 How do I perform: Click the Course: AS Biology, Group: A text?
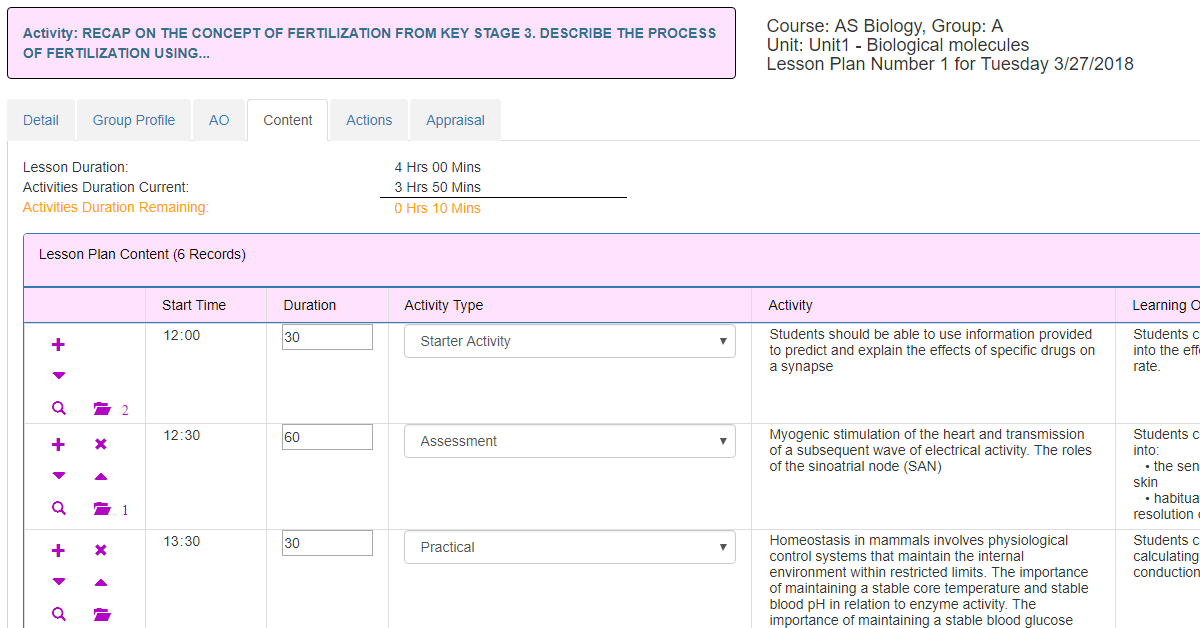point(885,27)
